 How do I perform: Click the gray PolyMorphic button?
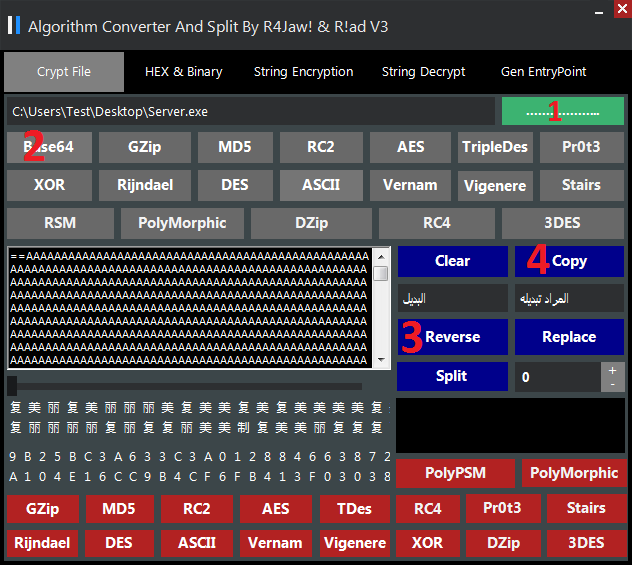(183, 222)
